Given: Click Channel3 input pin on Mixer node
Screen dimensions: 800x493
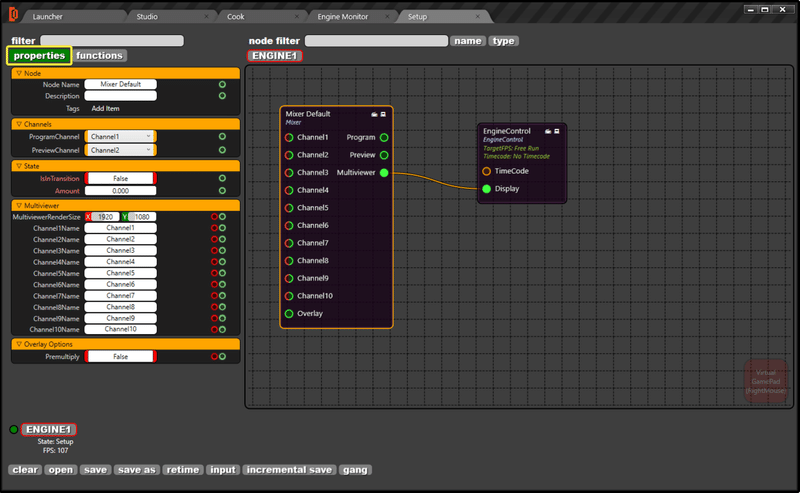Looking at the screenshot, I should [x=289, y=172].
